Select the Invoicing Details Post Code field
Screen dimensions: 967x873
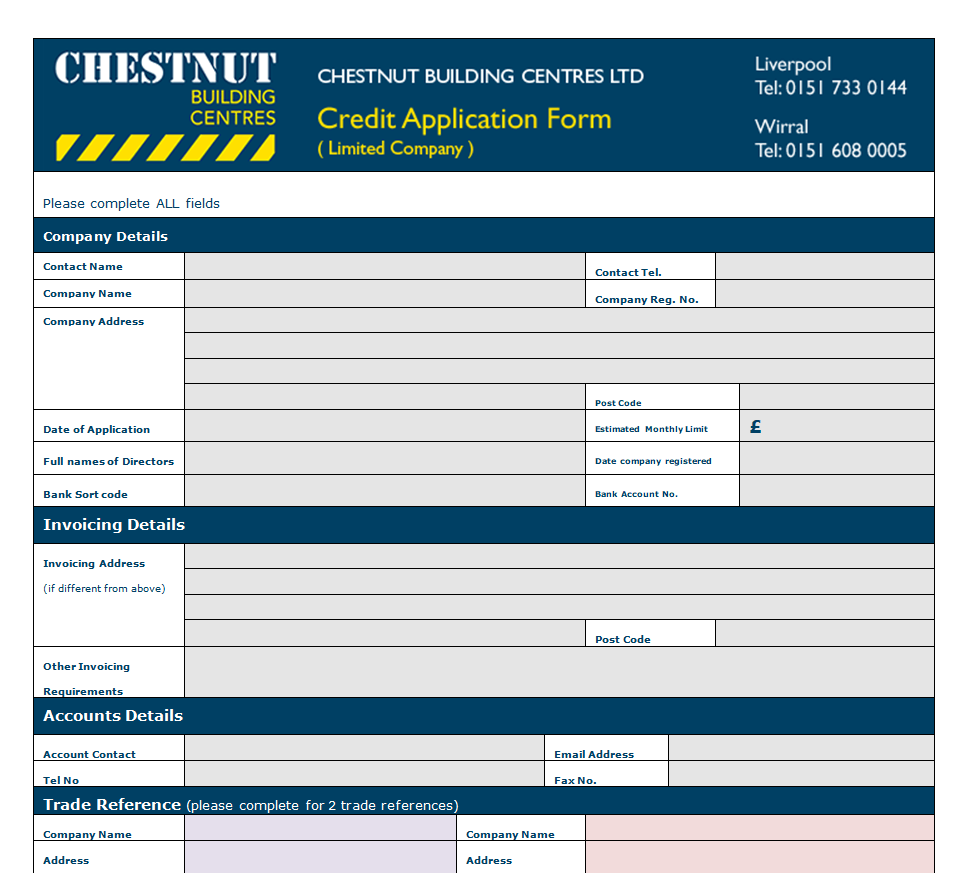(824, 633)
